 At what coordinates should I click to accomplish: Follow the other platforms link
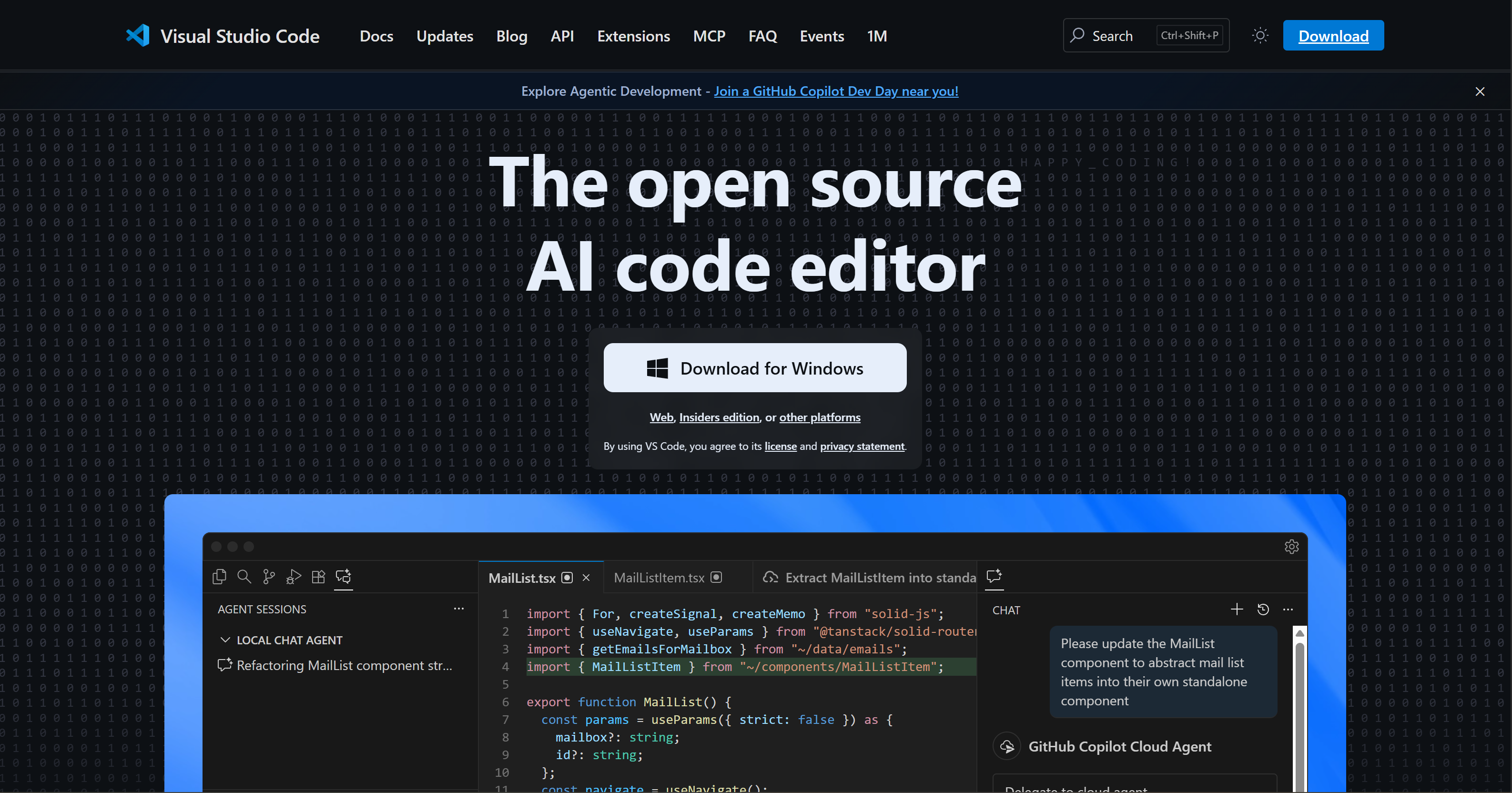(x=820, y=417)
